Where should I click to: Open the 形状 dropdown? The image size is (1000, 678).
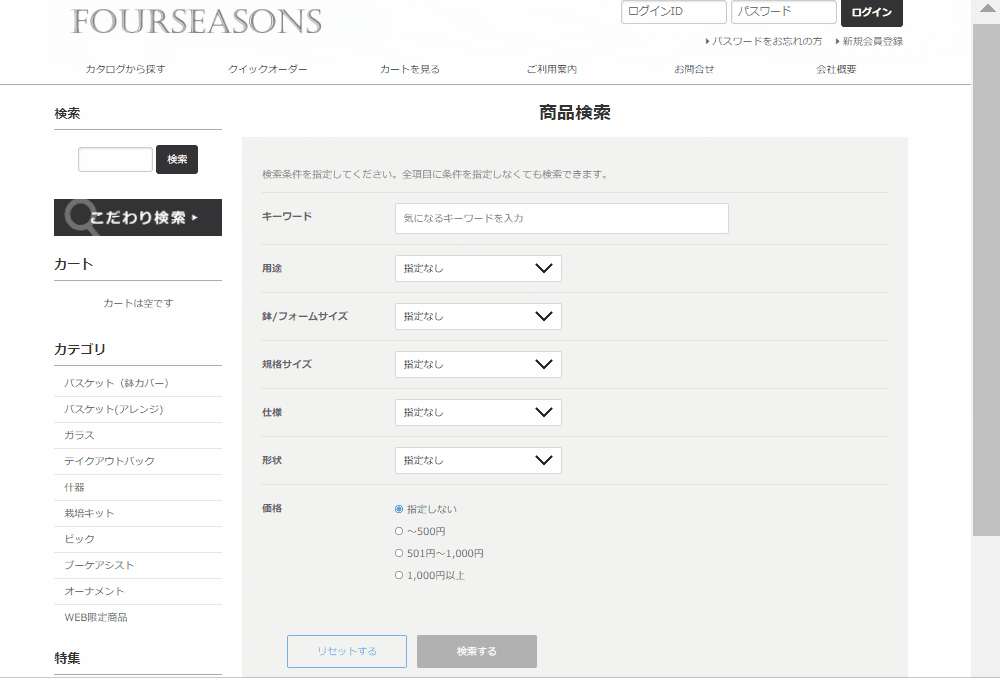[x=478, y=460]
